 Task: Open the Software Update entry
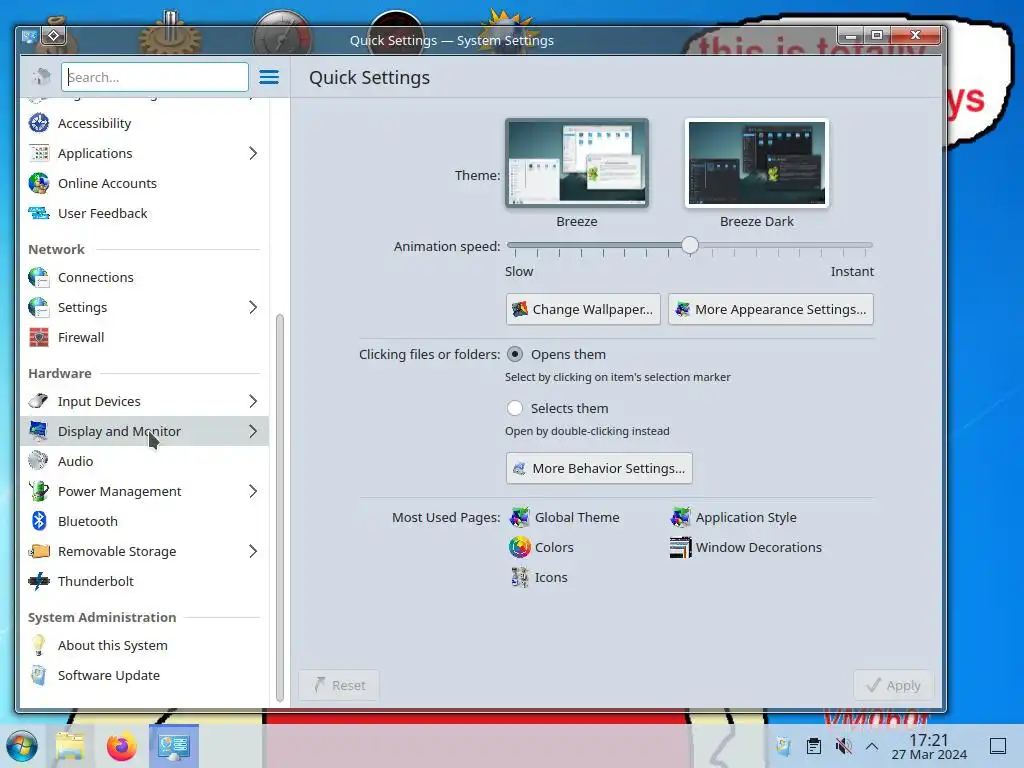coord(144,675)
